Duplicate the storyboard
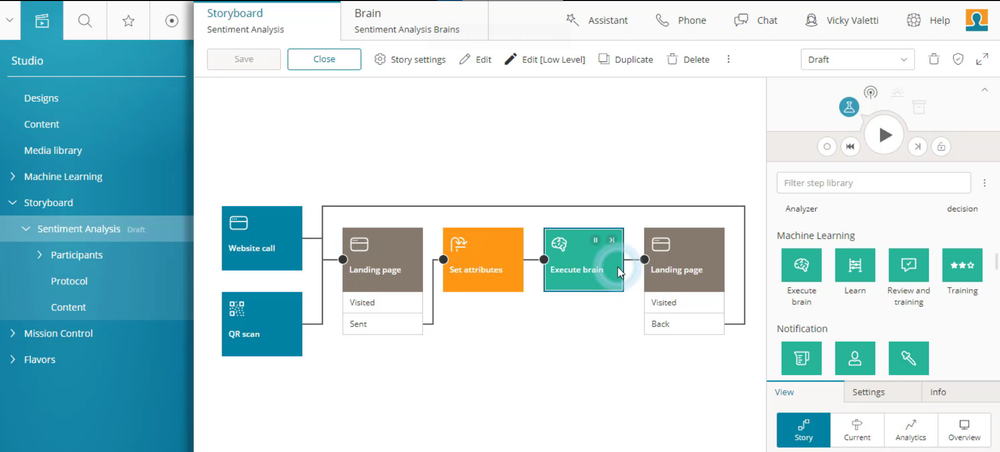1000x452 pixels. 626,59
